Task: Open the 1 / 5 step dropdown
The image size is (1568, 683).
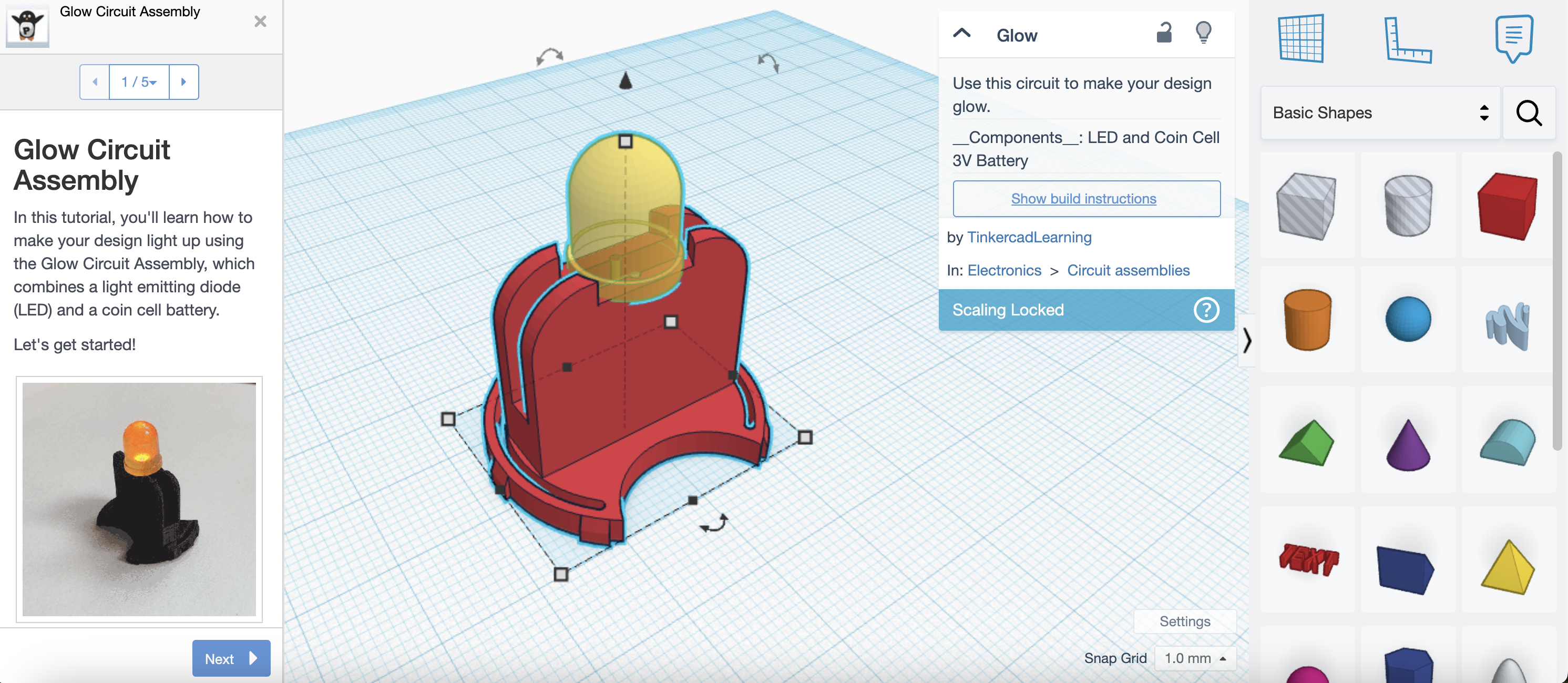Action: (x=139, y=81)
